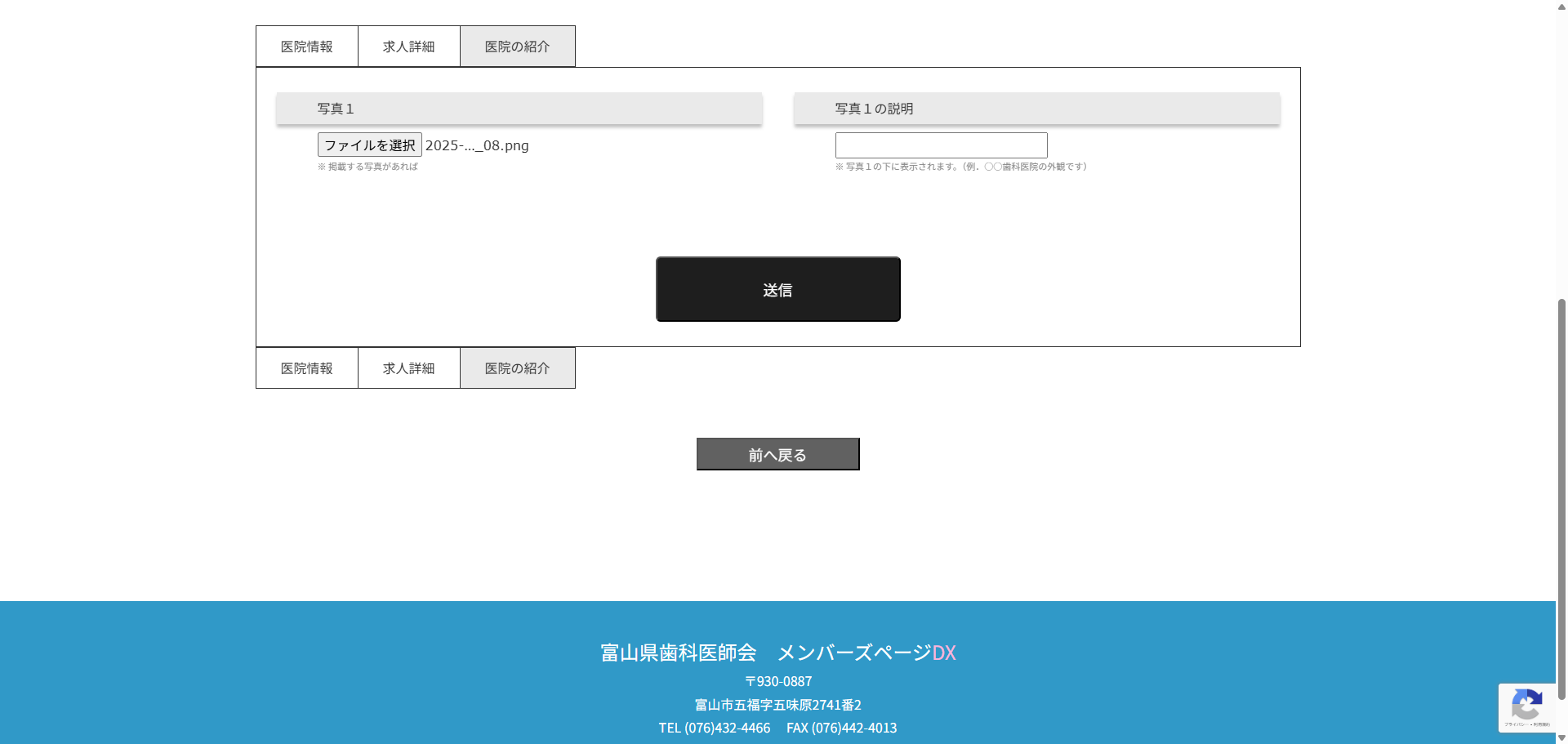Viewport: 1568px width, 744px height.
Task: Open the reCAPTCHA プライバシー link
Action: [x=1515, y=724]
